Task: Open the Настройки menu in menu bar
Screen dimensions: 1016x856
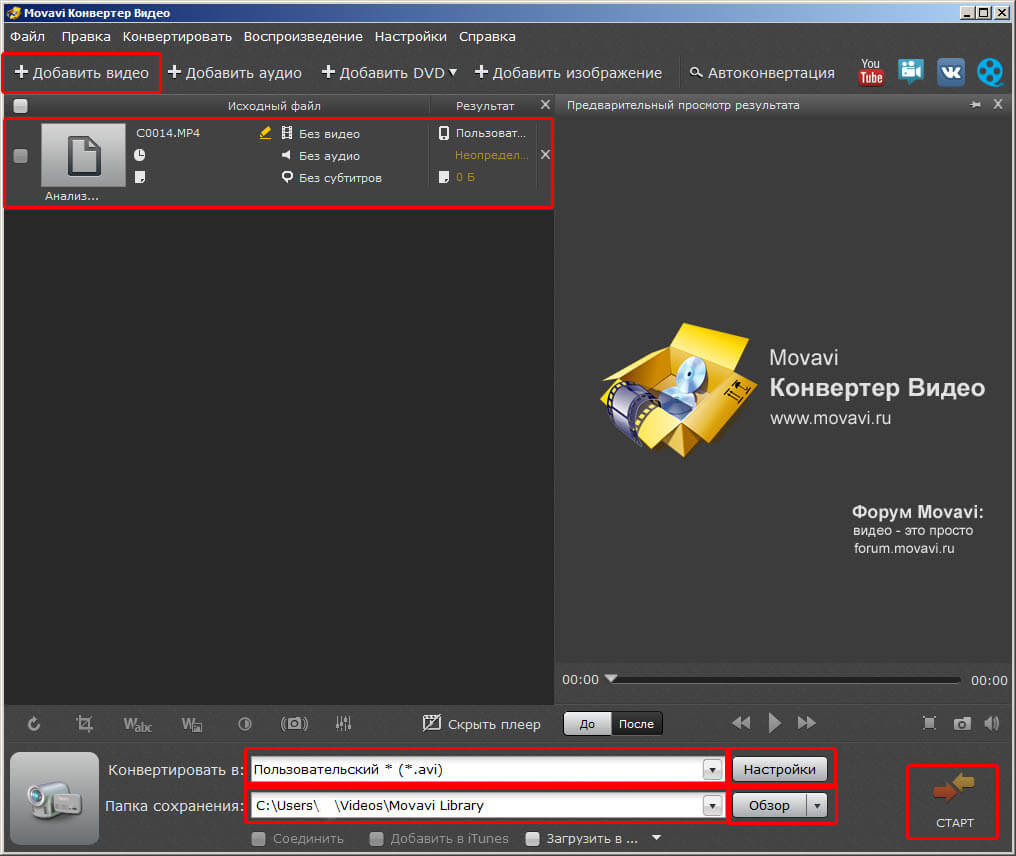Action: click(411, 36)
